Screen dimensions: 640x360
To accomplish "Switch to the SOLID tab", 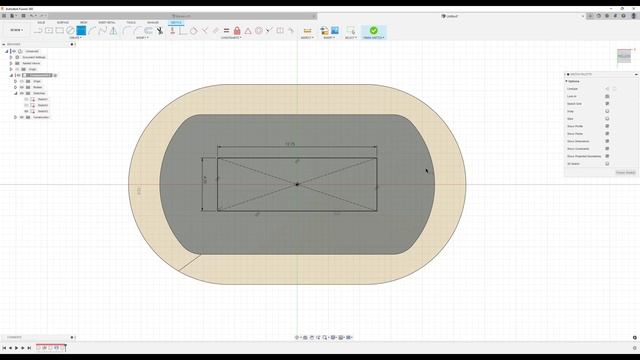I will tap(41, 22).
